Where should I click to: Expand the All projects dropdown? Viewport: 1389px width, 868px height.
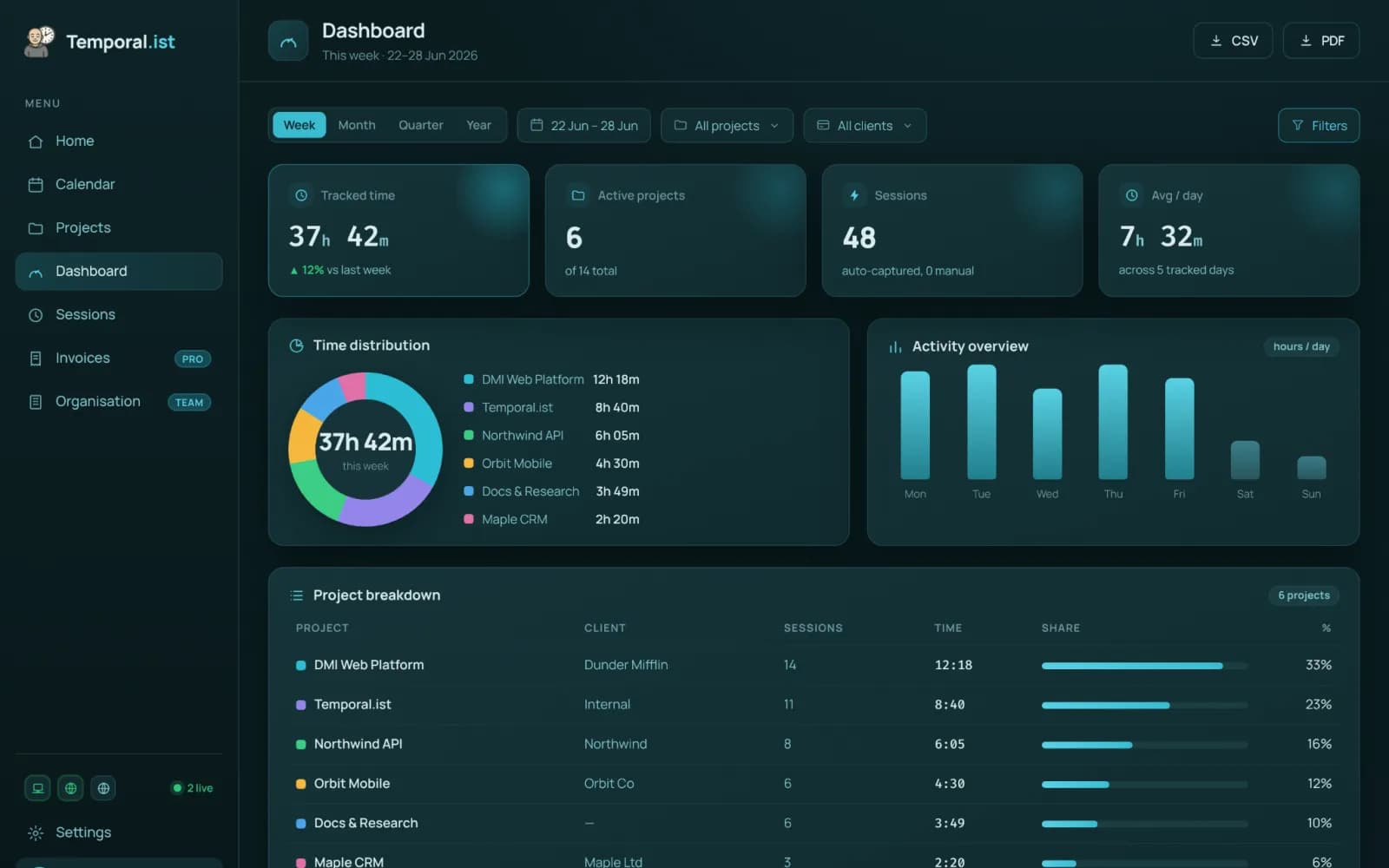pyautogui.click(x=727, y=125)
